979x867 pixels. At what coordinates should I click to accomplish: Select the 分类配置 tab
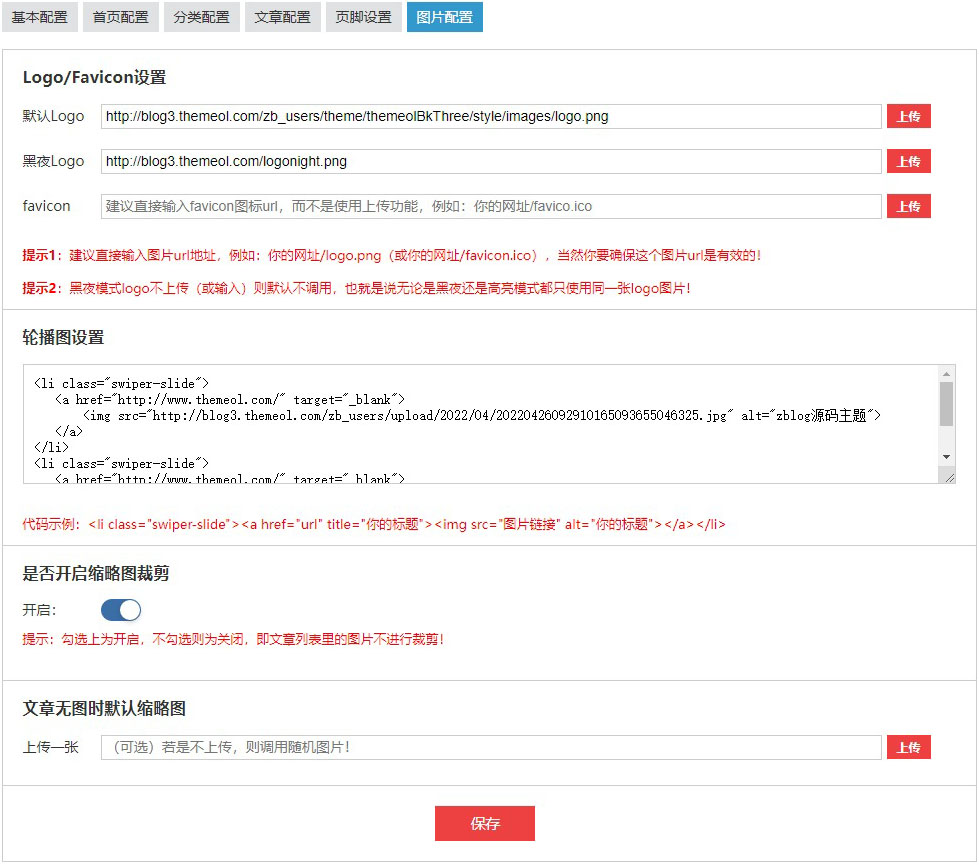click(x=201, y=17)
